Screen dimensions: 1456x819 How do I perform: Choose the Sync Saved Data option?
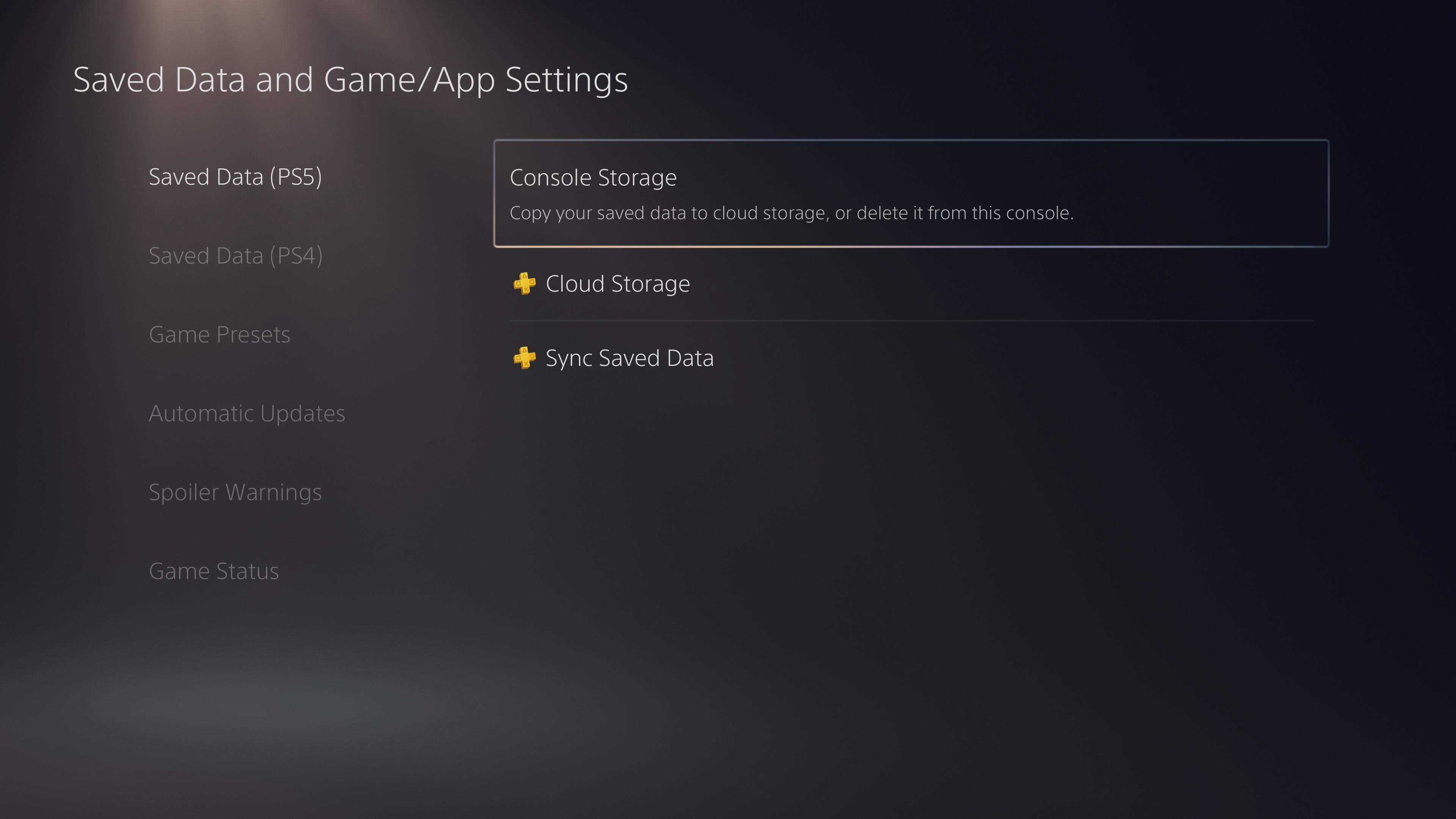tap(911, 358)
